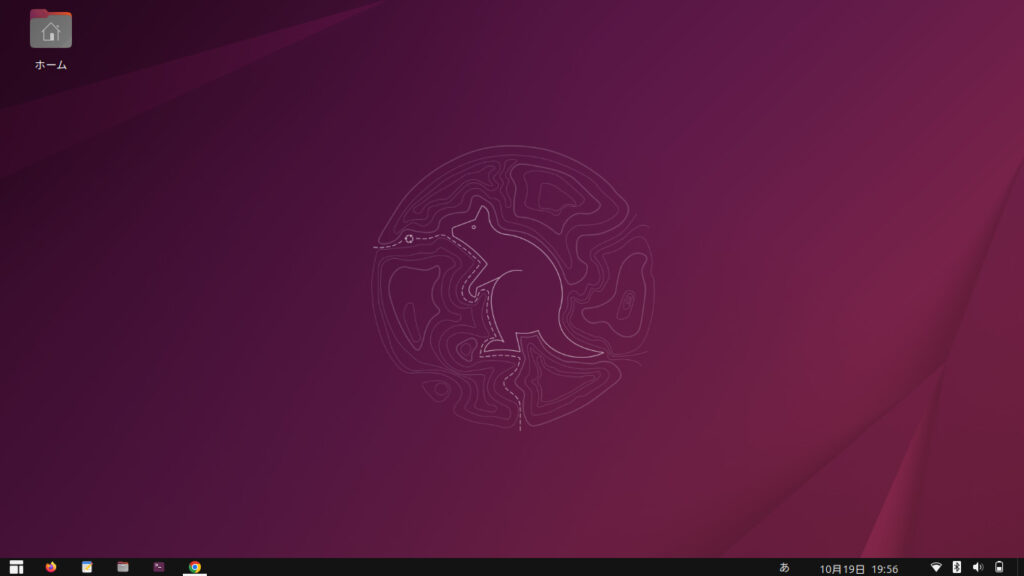Screen dimensions: 1024x576
Task: Launch Firefox from the taskbar
Action: pyautogui.click(x=51, y=567)
